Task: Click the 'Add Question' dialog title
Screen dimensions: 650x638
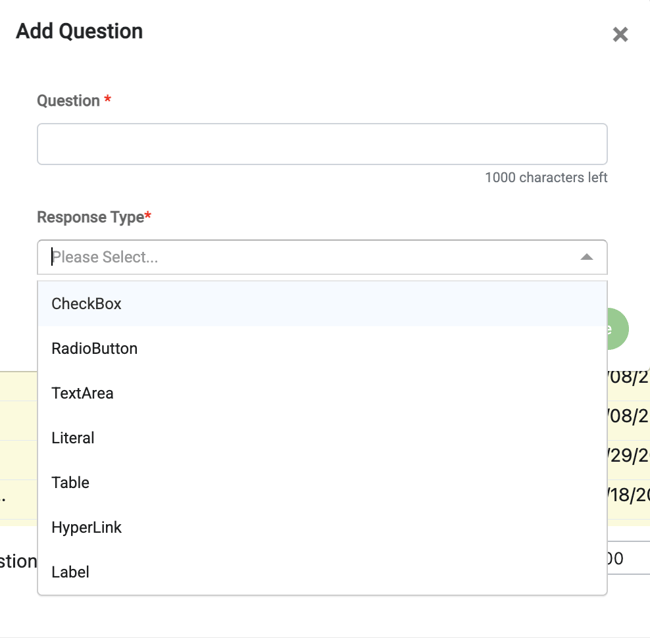Action: point(79,31)
